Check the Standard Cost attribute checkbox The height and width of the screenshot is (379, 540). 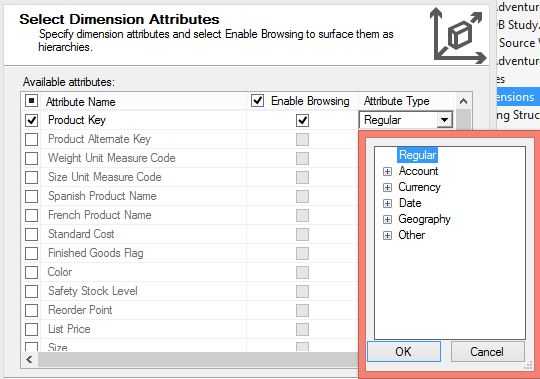point(32,234)
